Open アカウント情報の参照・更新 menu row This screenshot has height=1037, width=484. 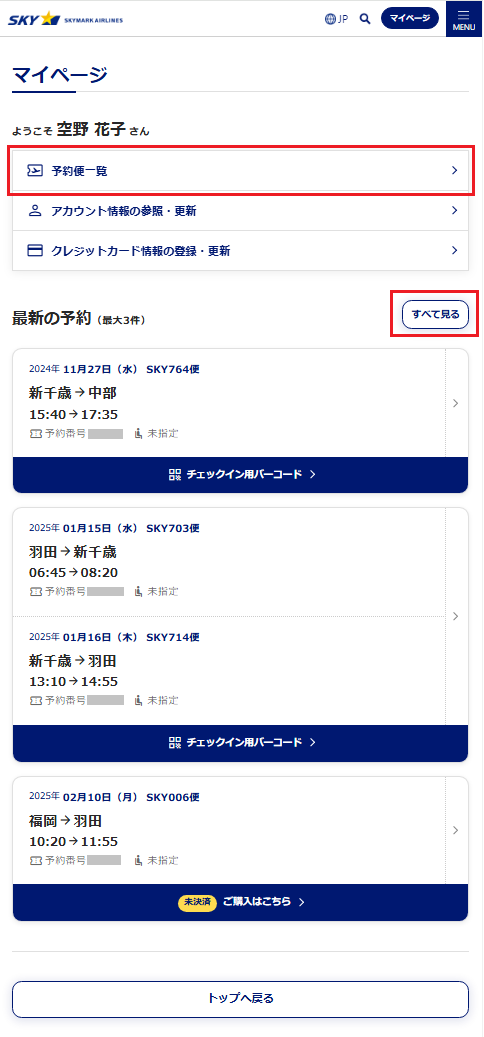pyautogui.click(x=241, y=211)
